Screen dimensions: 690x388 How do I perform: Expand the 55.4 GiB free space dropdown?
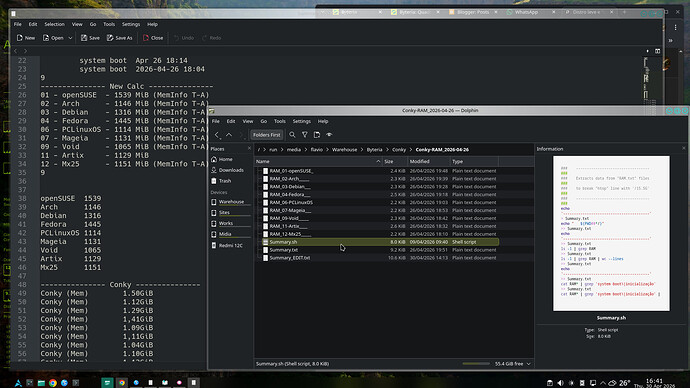[x=529, y=364]
